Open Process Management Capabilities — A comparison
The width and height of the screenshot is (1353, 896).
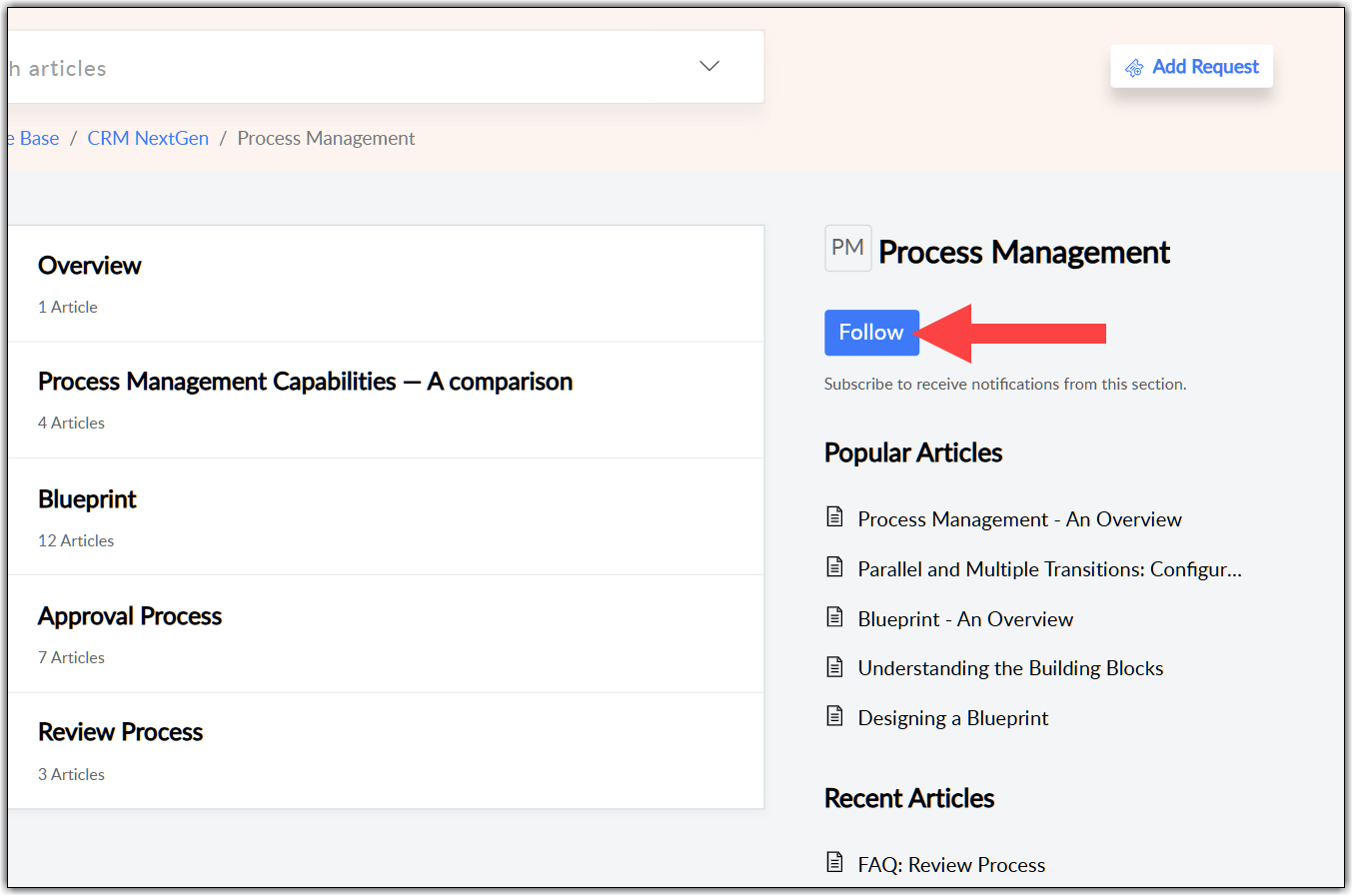pyautogui.click(x=305, y=382)
